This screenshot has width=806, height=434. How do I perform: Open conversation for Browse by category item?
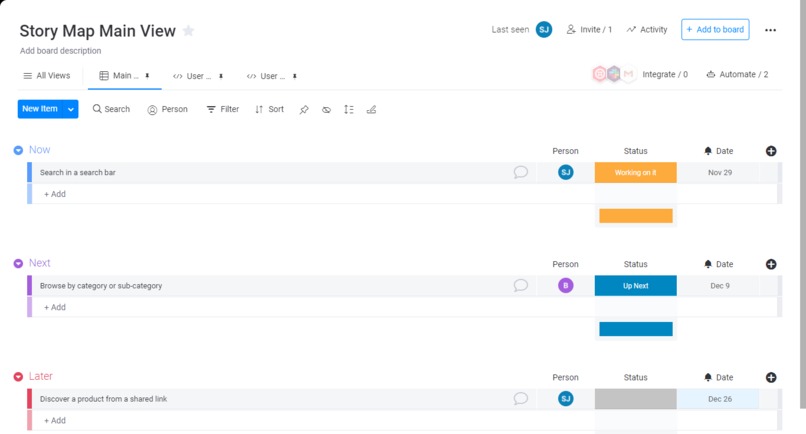(521, 285)
